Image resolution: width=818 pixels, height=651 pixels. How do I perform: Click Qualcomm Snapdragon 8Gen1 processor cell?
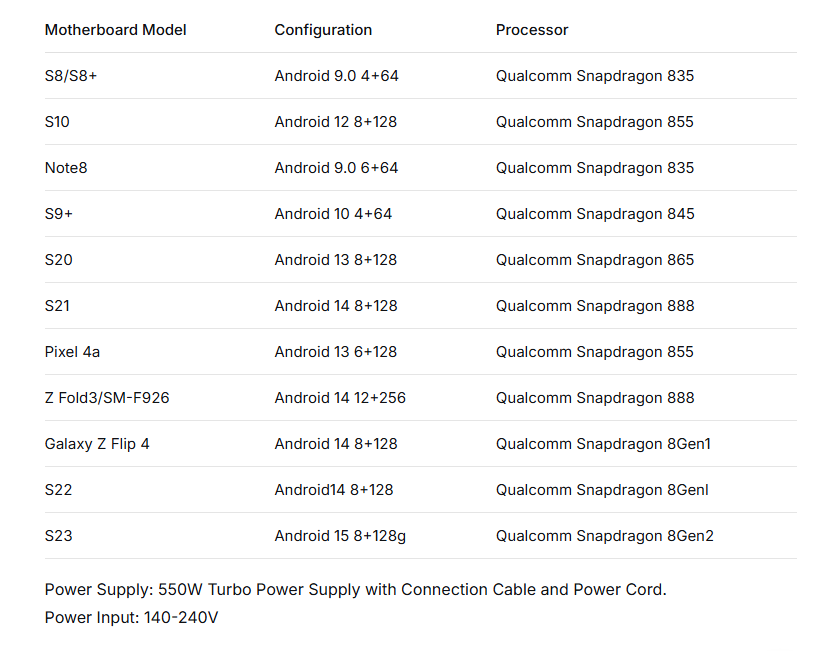(603, 444)
